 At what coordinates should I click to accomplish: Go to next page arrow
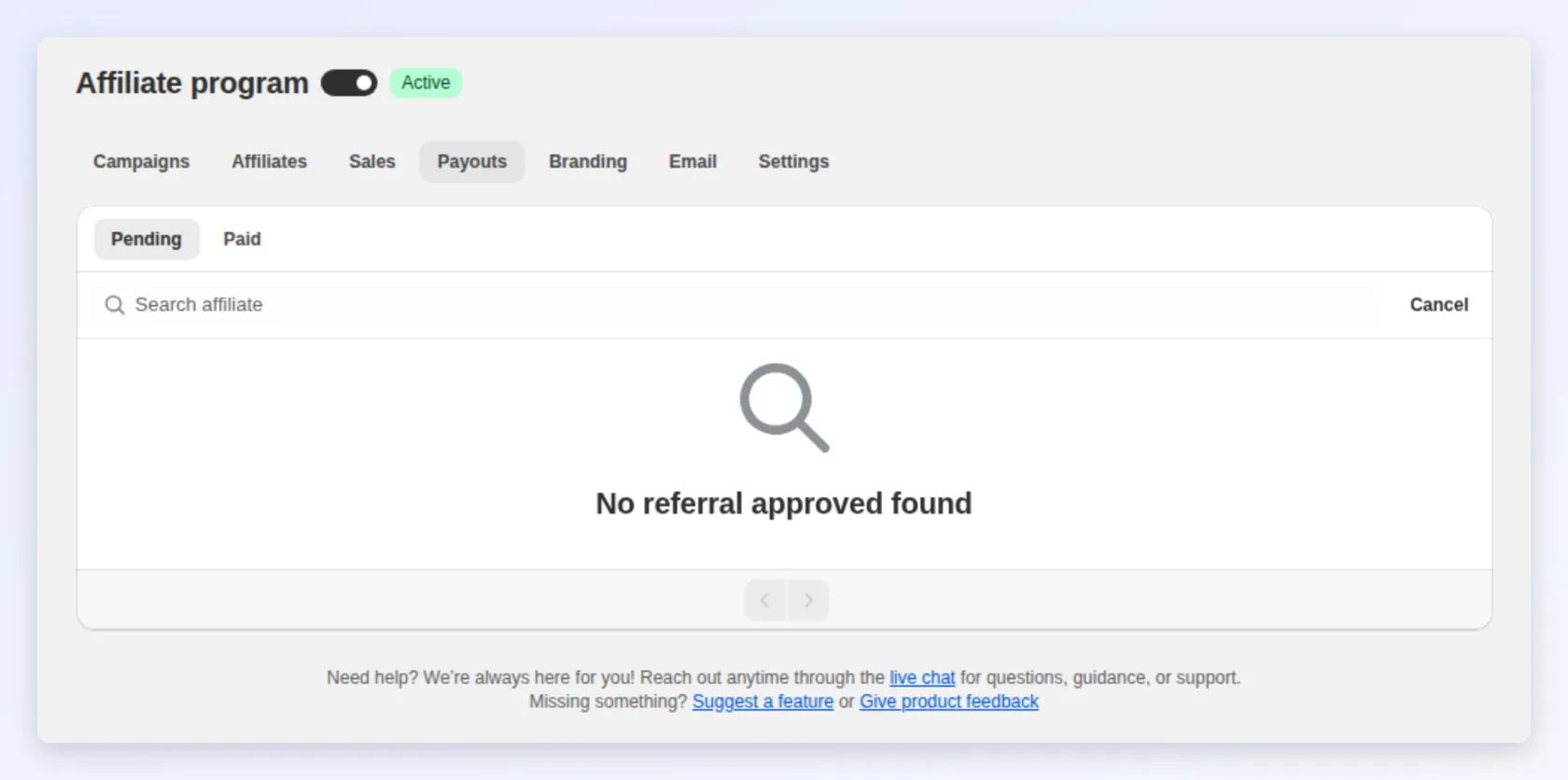click(808, 600)
